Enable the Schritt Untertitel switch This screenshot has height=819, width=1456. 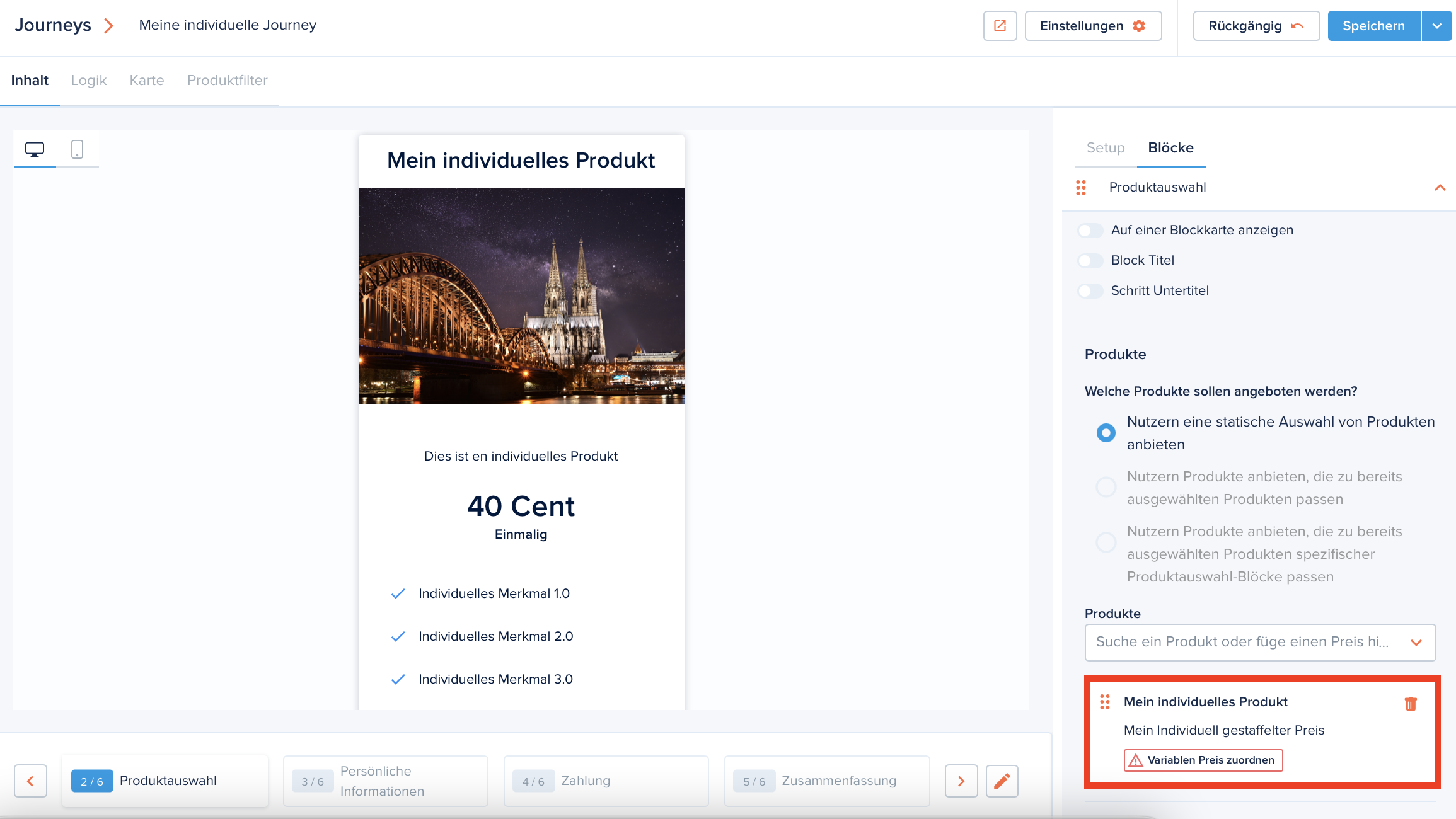[1090, 291]
